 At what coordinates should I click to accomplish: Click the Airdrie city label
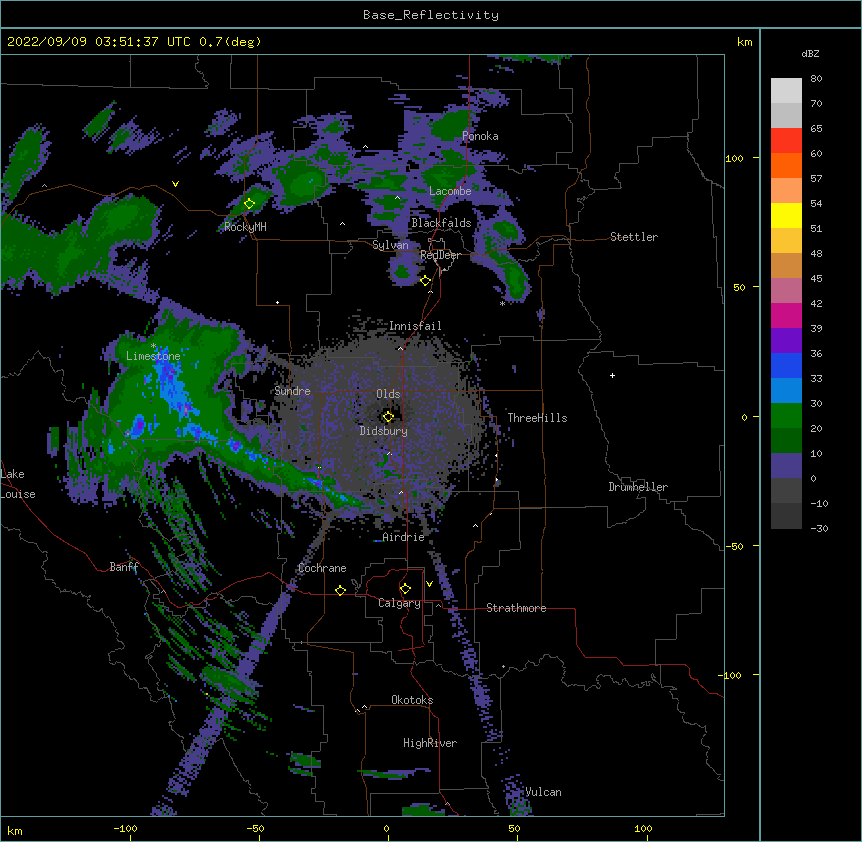tap(403, 537)
